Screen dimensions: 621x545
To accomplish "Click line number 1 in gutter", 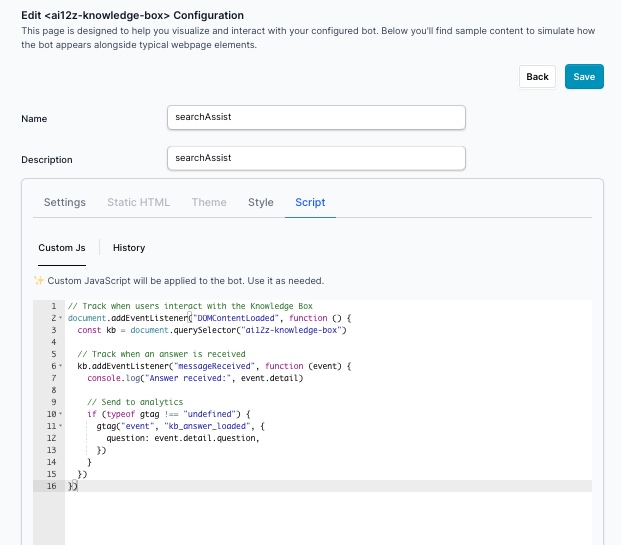I will point(53,306).
